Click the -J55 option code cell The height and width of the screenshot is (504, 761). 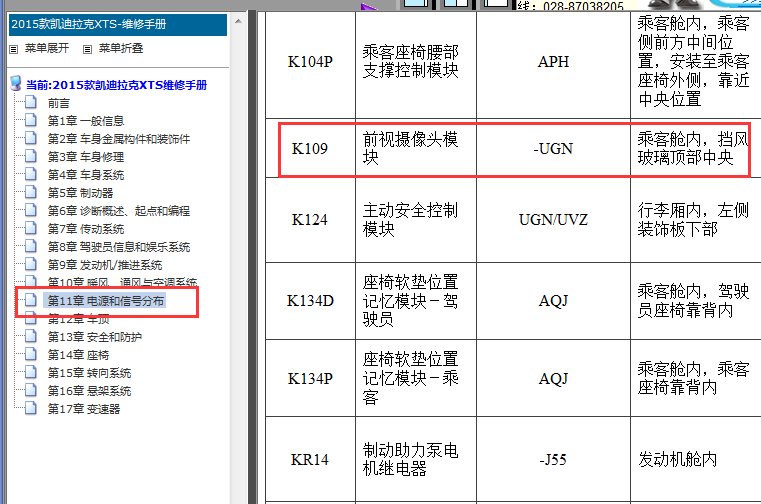point(553,459)
